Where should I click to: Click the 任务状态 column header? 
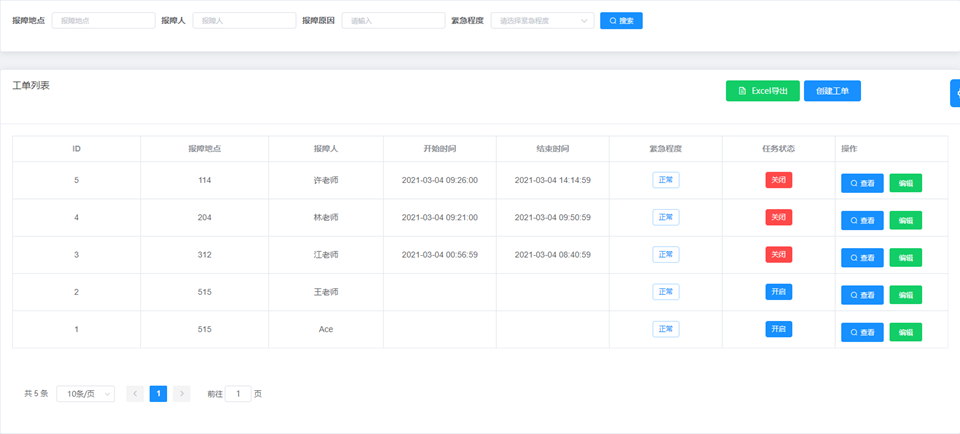click(x=778, y=149)
